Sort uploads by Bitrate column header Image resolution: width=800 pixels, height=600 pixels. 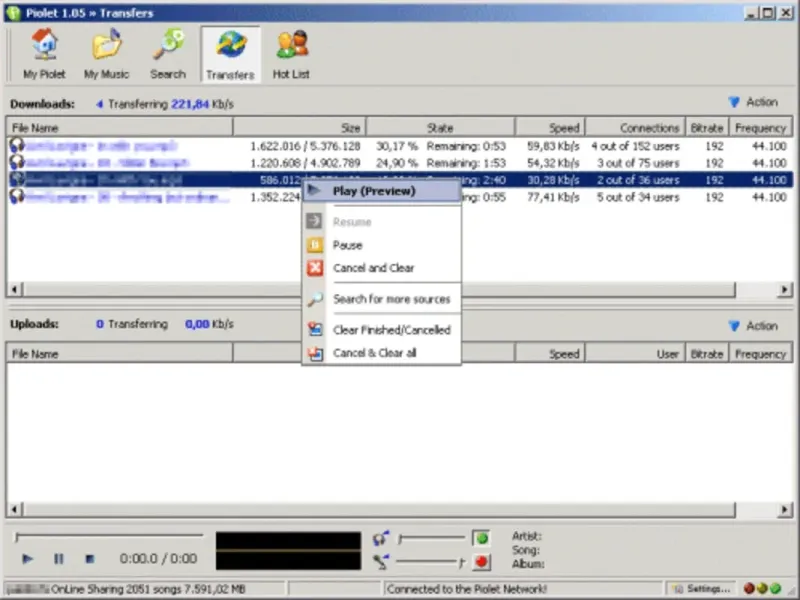707,354
